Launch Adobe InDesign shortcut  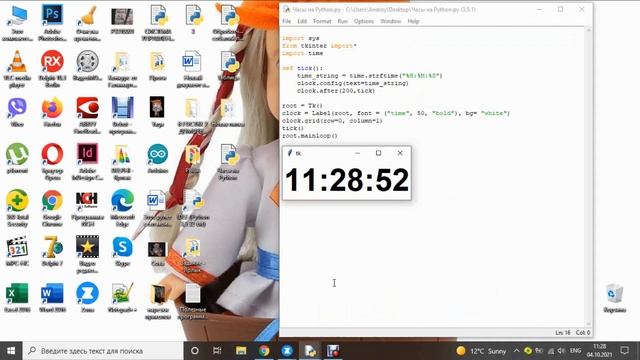tap(87, 162)
